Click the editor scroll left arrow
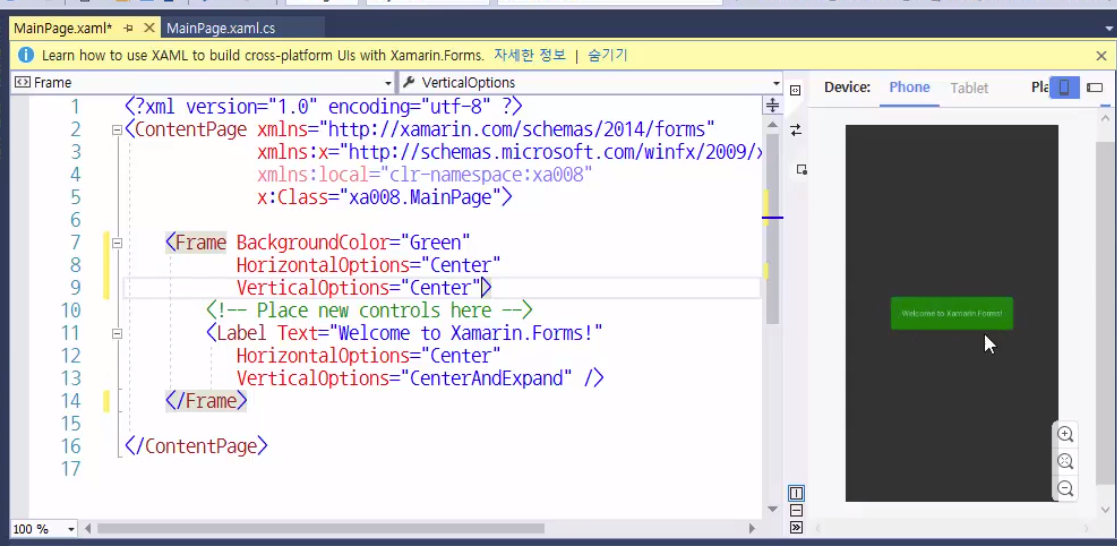Viewport: 1117px width, 546px height. point(88,529)
